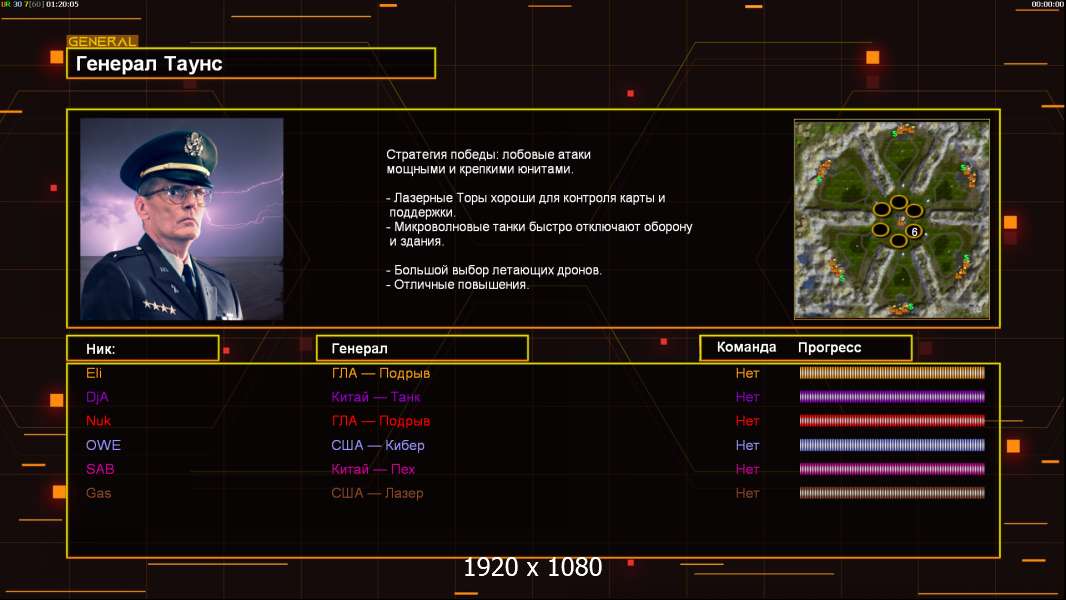This screenshot has width=1066, height=600.
Task: Click 'Стратегия победы: лобовые атаки' text
Action: click(x=488, y=154)
